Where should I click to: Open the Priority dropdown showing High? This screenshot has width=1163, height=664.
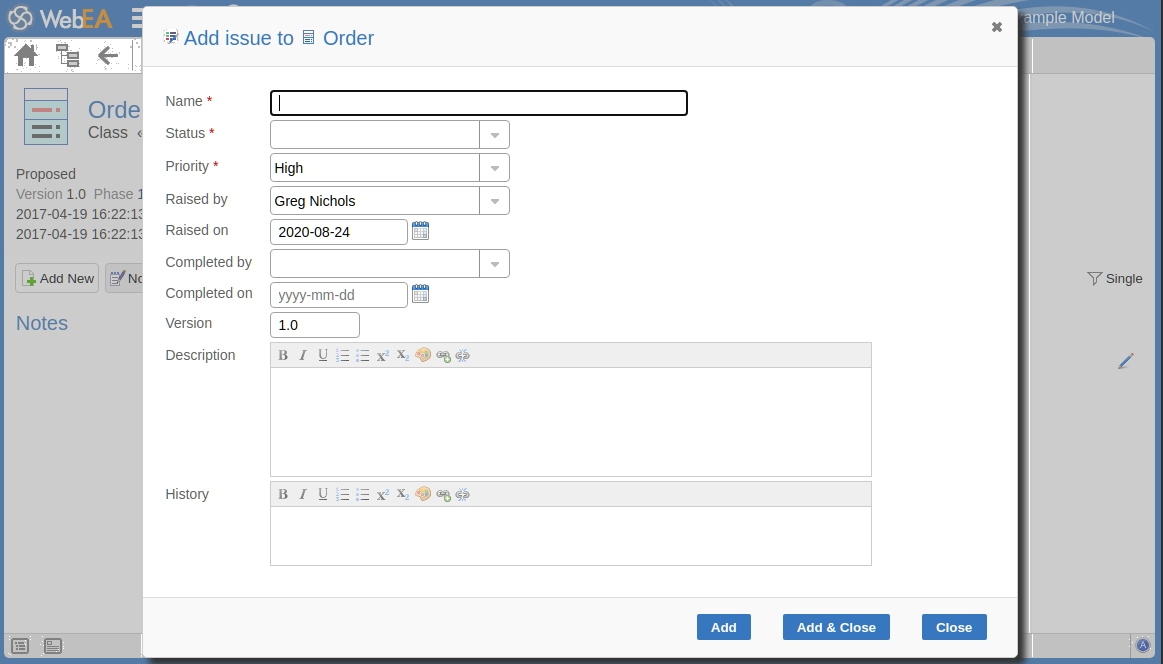[x=494, y=168]
